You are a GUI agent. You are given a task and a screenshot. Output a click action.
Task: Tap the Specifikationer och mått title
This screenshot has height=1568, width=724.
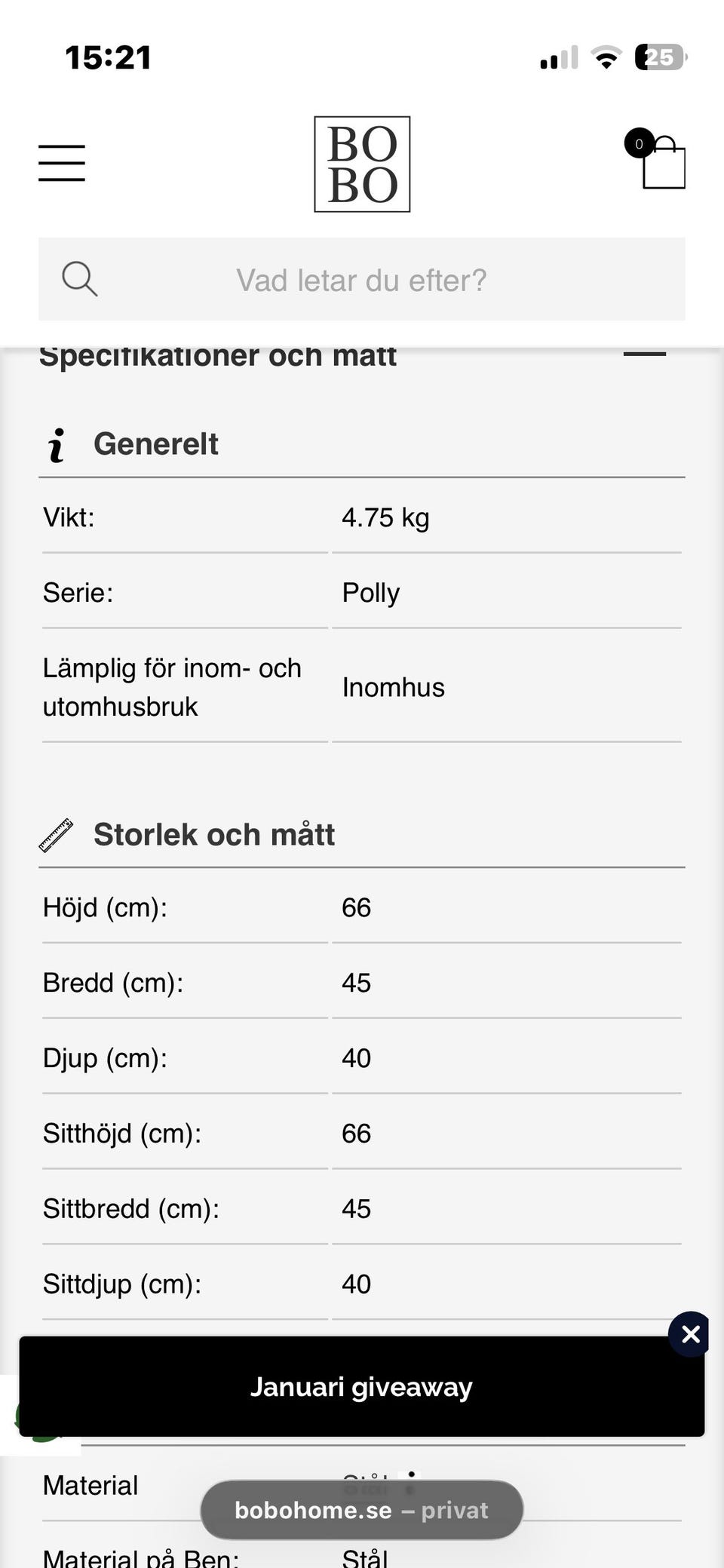point(218,356)
